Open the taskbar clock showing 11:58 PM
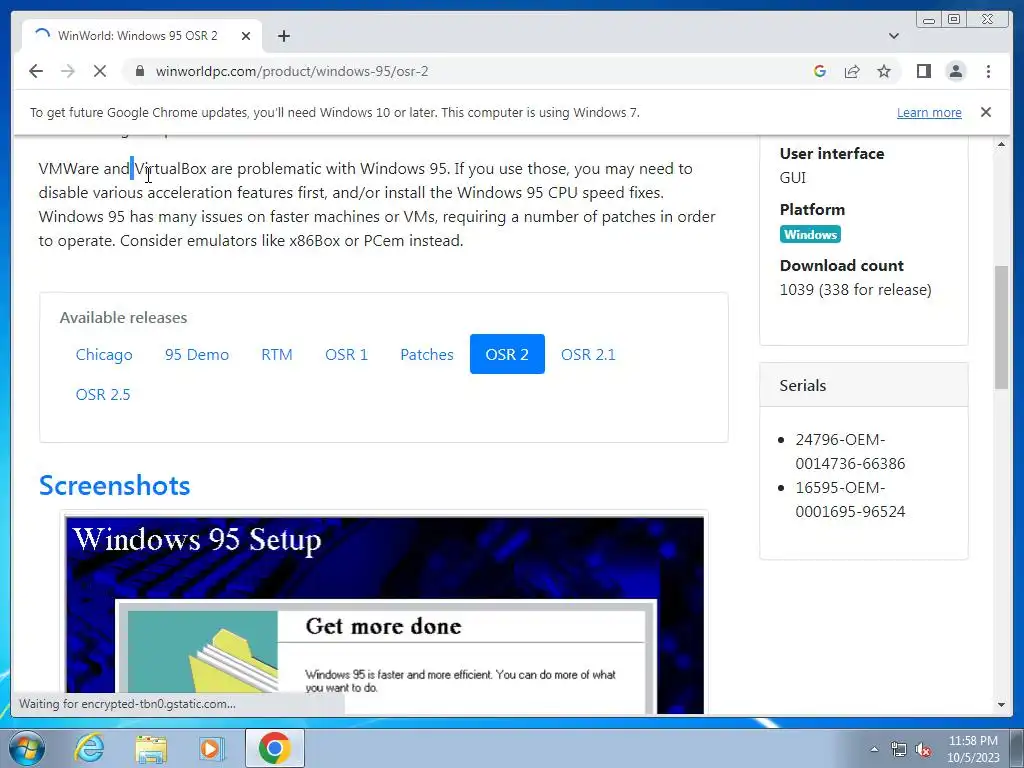Screen dimensions: 1024x768 click(973, 748)
